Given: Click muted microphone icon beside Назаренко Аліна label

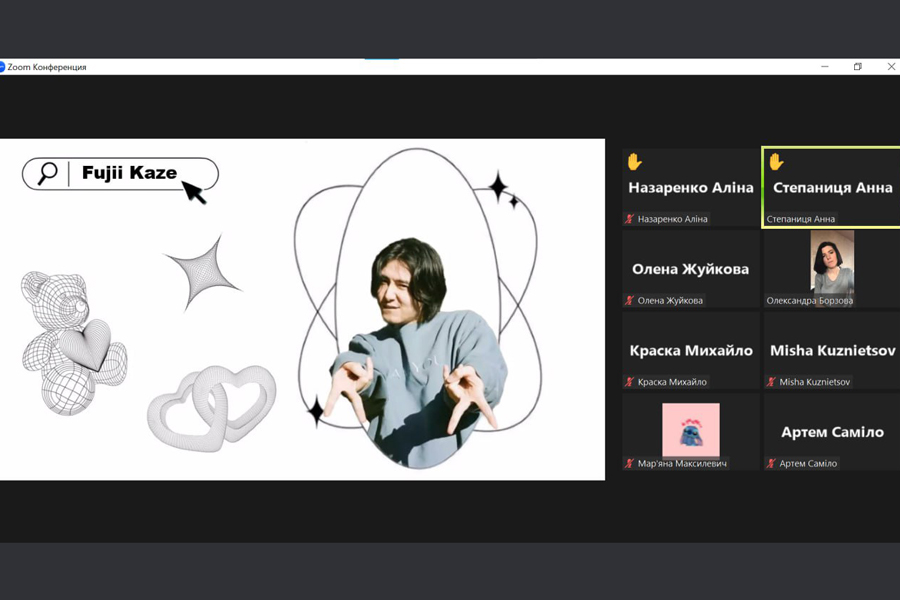Looking at the screenshot, I should pos(630,219).
